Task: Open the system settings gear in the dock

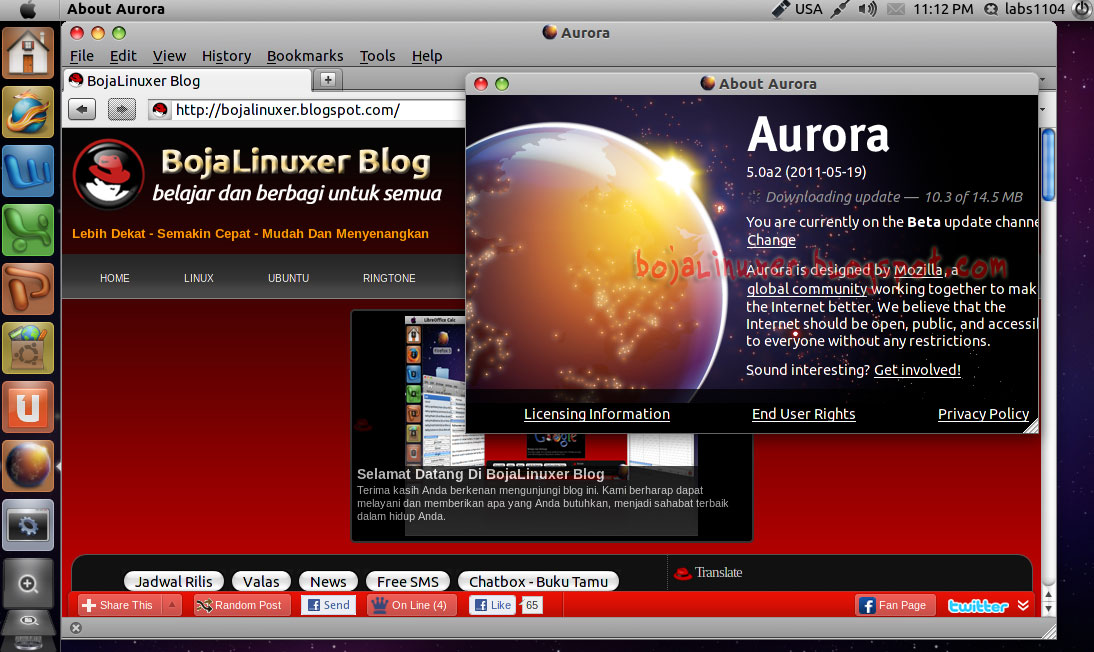Action: click(27, 523)
